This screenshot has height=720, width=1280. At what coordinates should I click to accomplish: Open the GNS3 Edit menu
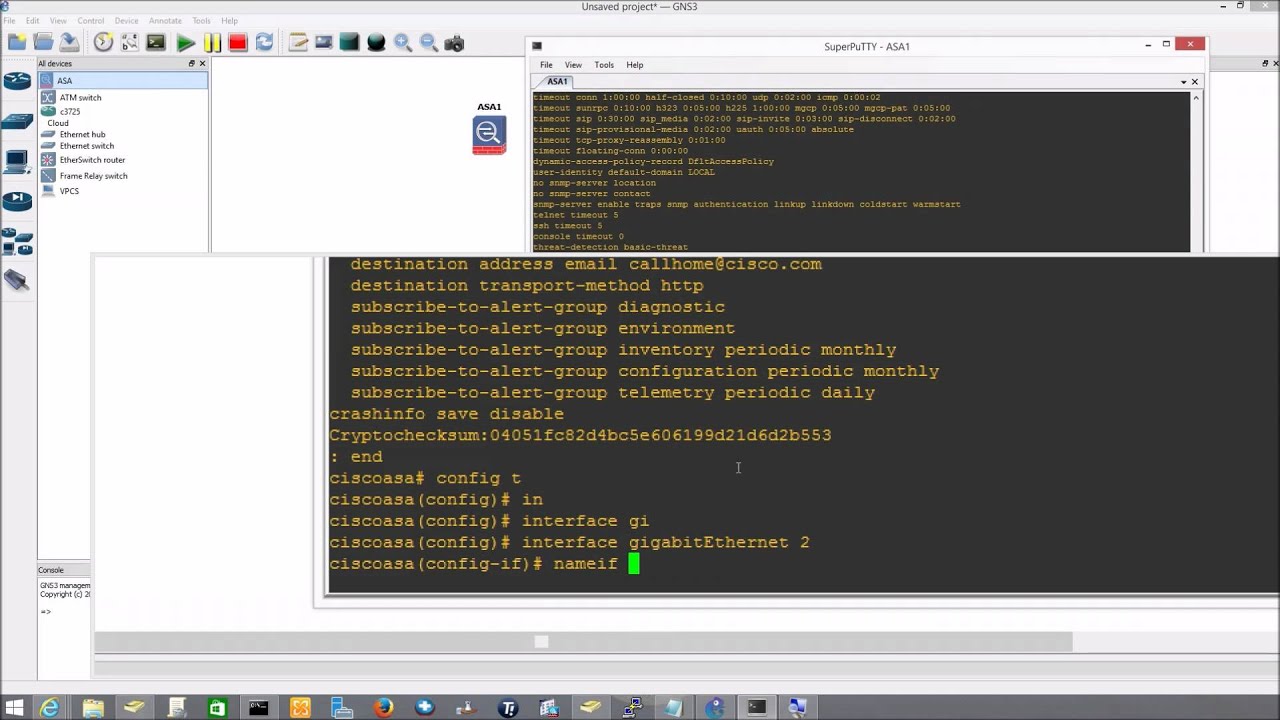pos(33,20)
